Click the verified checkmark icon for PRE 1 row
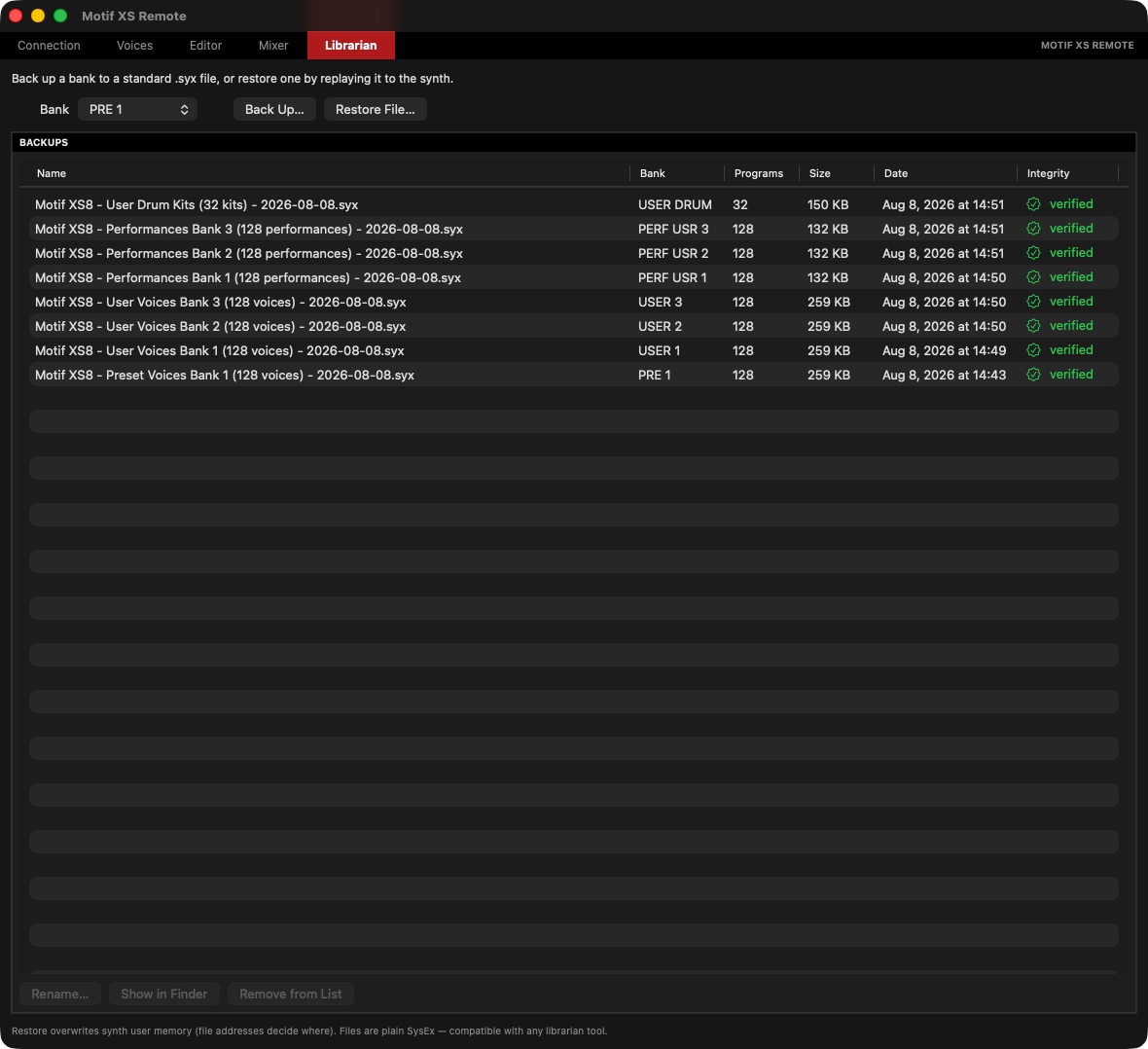1148x1049 pixels. 1033,375
